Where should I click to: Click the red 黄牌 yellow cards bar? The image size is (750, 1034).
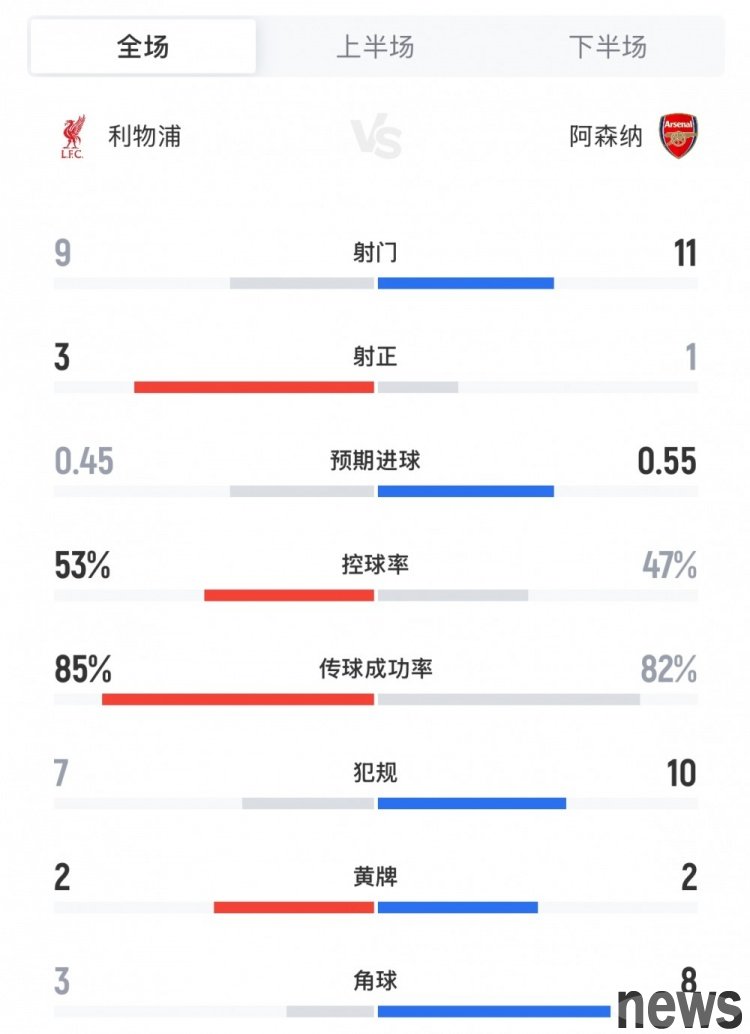(294, 907)
